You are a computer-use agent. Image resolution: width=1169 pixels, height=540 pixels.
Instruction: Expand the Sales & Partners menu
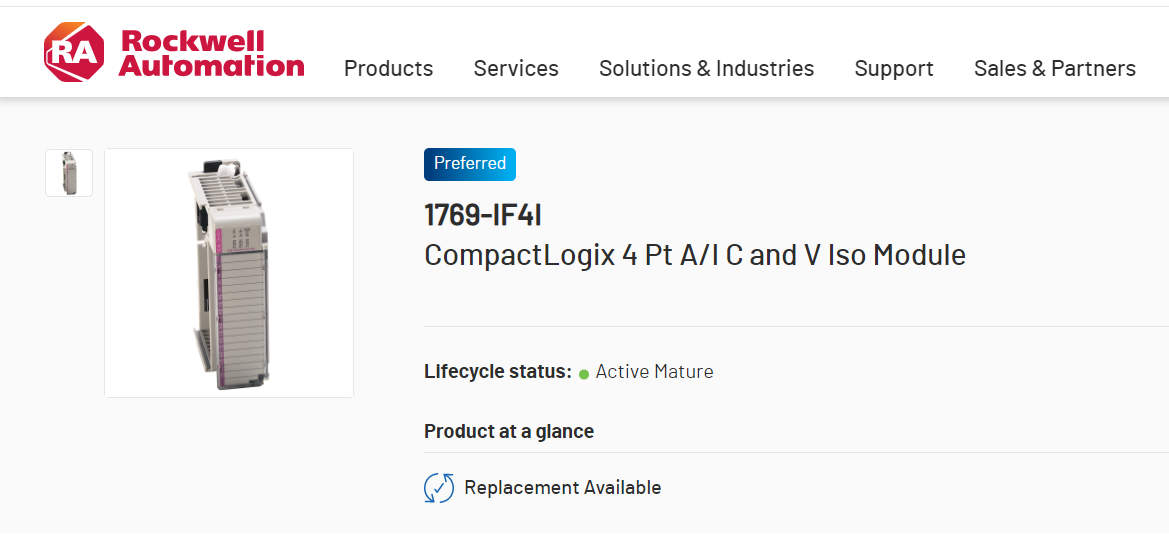1055,68
